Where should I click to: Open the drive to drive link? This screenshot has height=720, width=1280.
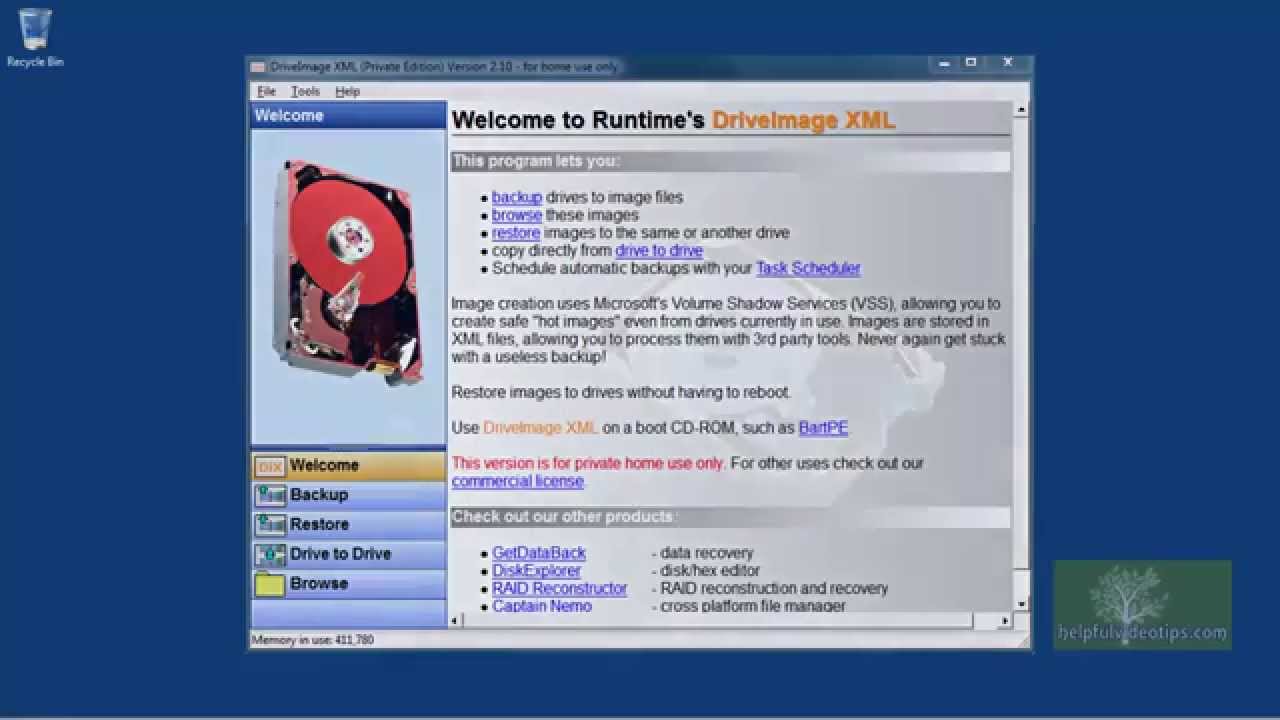[659, 251]
